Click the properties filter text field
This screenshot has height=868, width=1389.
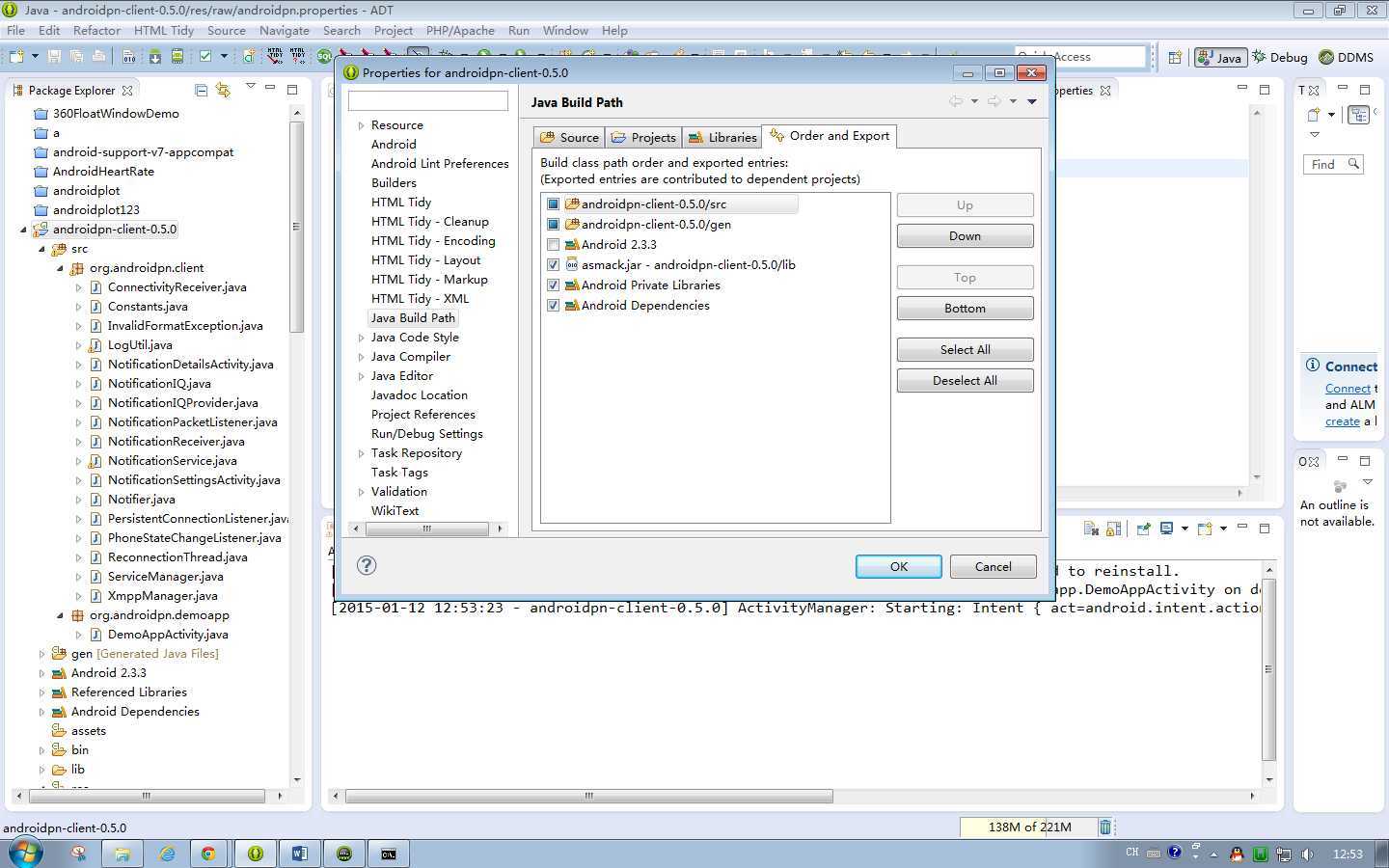(427, 100)
